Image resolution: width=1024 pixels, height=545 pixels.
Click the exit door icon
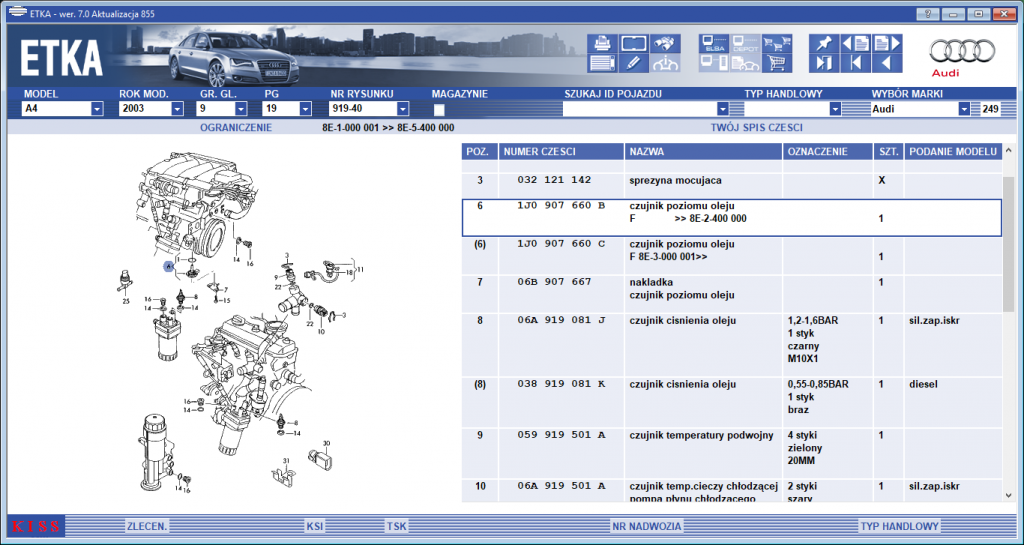click(x=824, y=63)
